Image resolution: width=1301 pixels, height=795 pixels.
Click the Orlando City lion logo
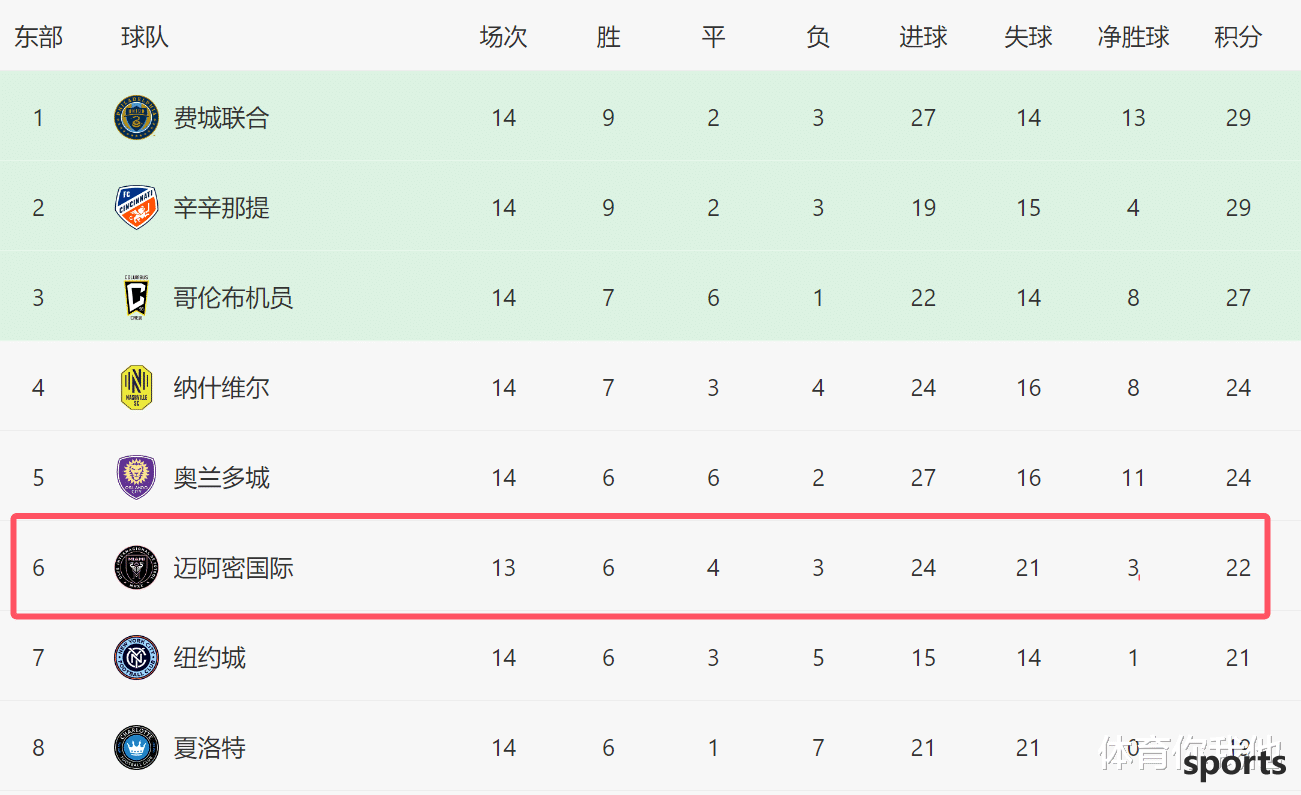[x=136, y=478]
